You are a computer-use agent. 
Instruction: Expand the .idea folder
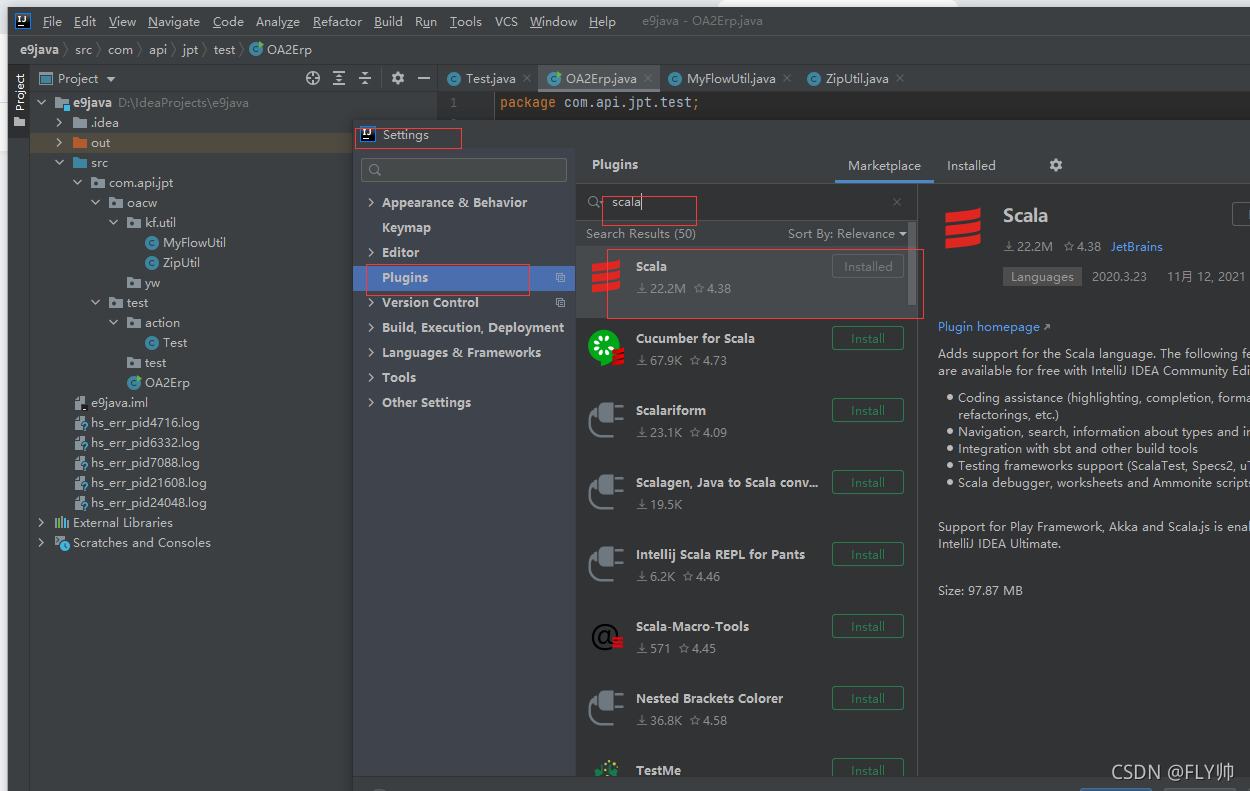click(x=59, y=122)
